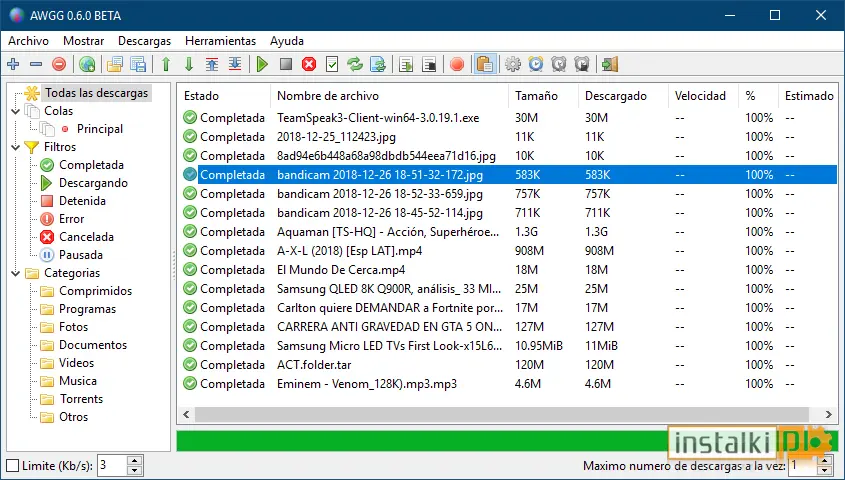Click the red circle delete icon

point(59,65)
